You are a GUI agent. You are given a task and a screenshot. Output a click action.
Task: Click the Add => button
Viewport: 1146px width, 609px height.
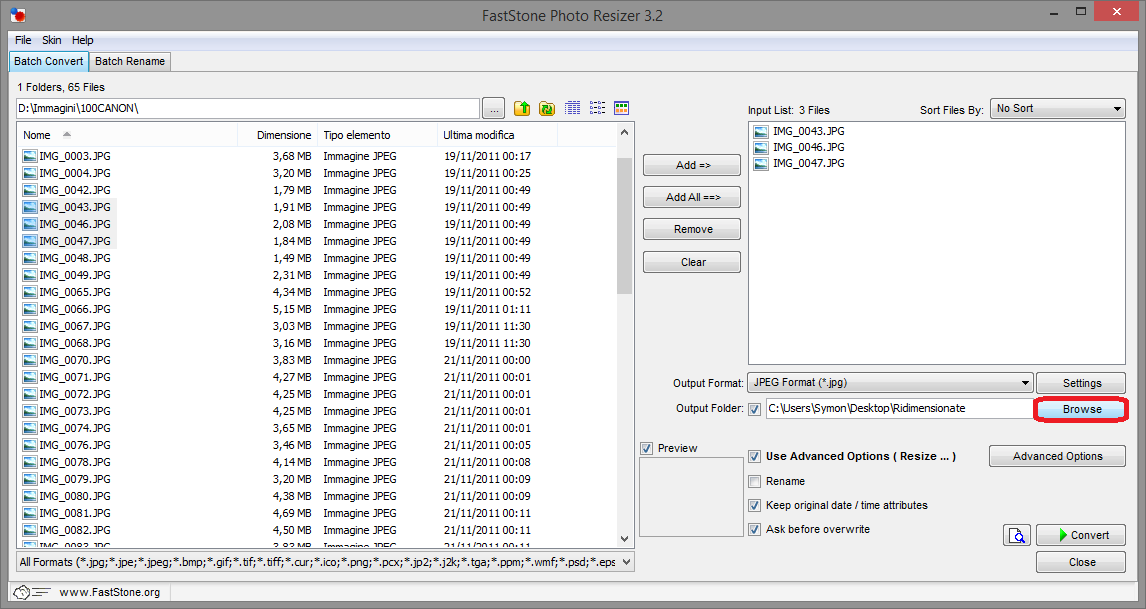(692, 165)
